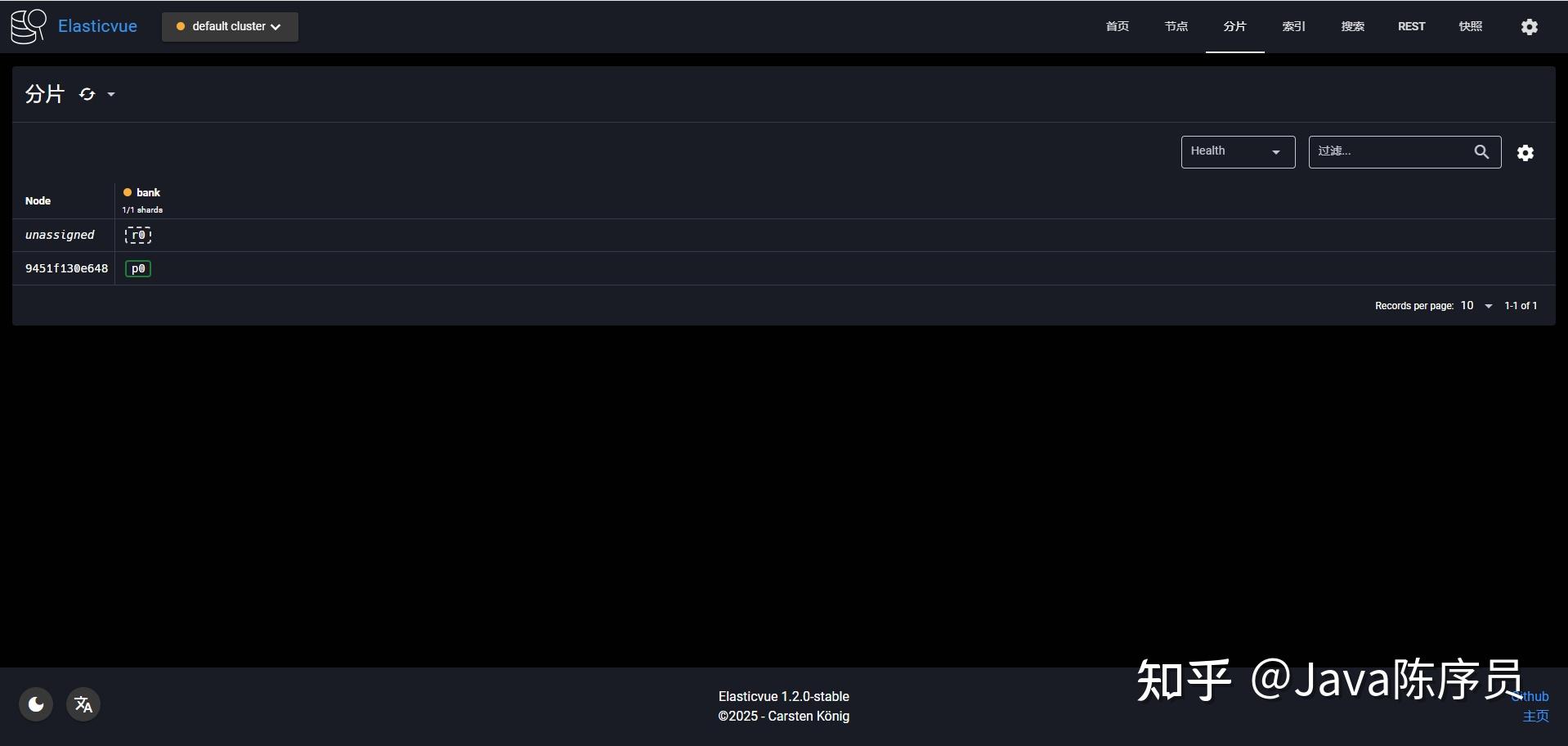Screen dimensions: 1568x746
Task: Open the table settings gear beside the filter
Action: pyautogui.click(x=1525, y=152)
